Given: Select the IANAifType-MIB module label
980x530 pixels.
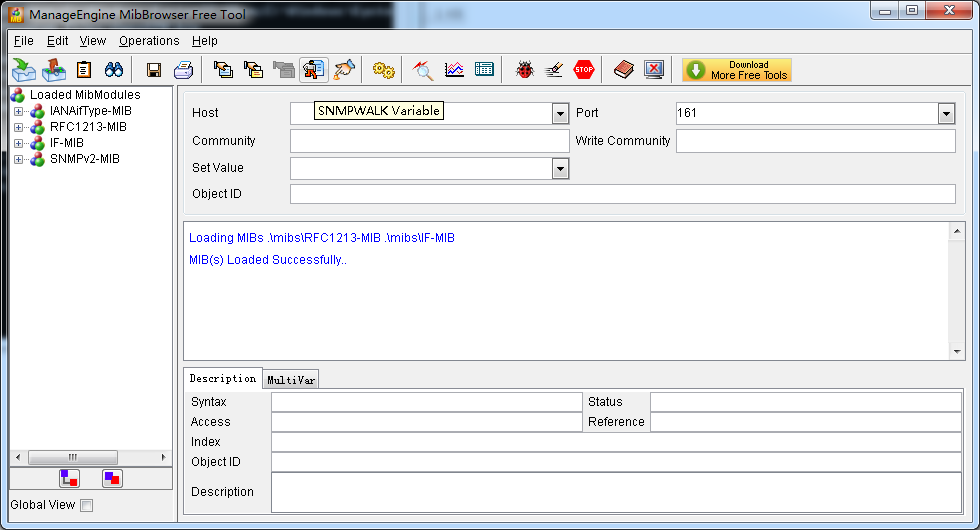Looking at the screenshot, I should [x=91, y=111].
